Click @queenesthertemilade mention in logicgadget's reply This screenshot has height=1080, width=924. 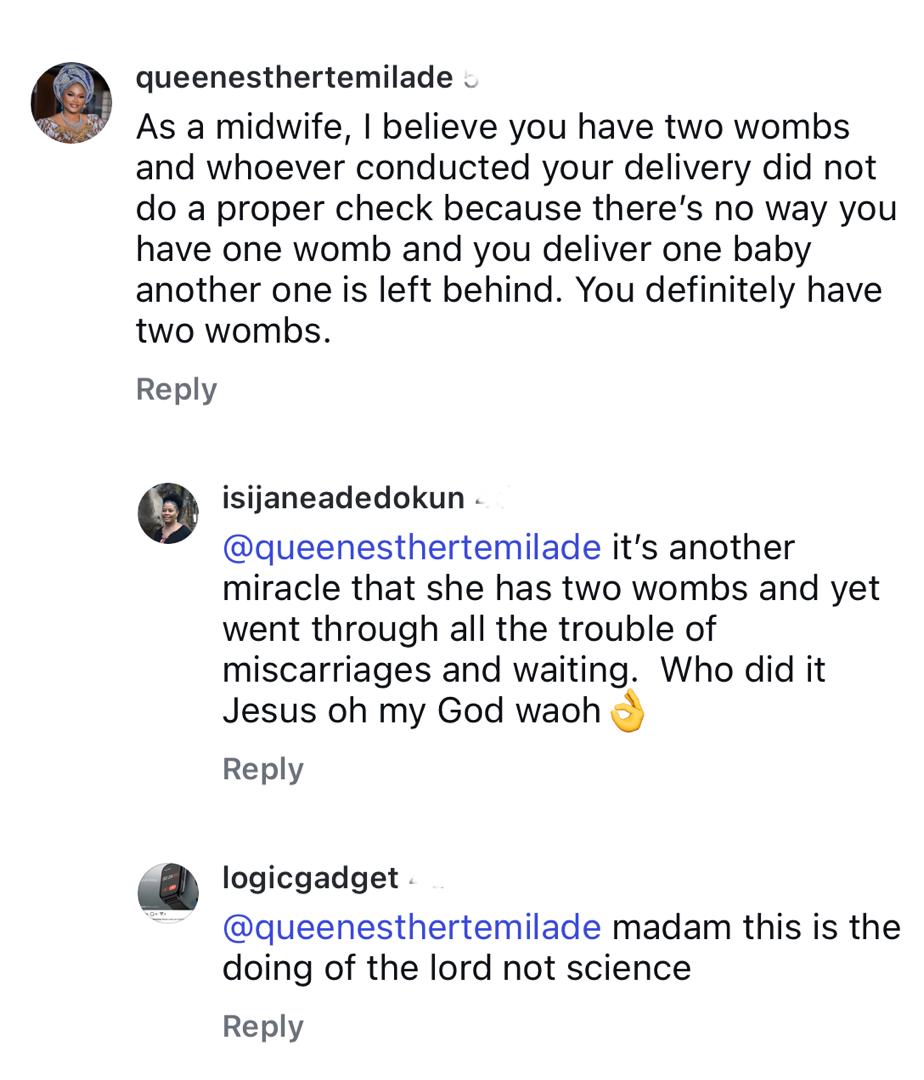pos(412,927)
